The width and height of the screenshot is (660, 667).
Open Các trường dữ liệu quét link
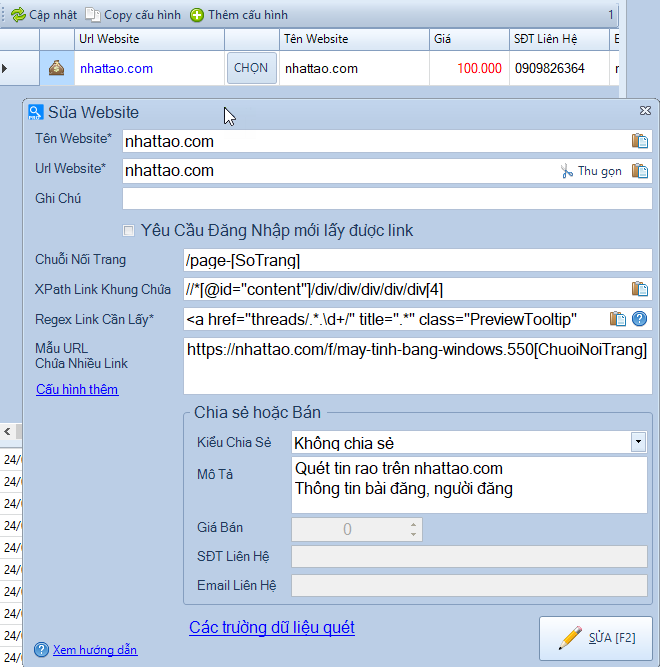coord(272,627)
